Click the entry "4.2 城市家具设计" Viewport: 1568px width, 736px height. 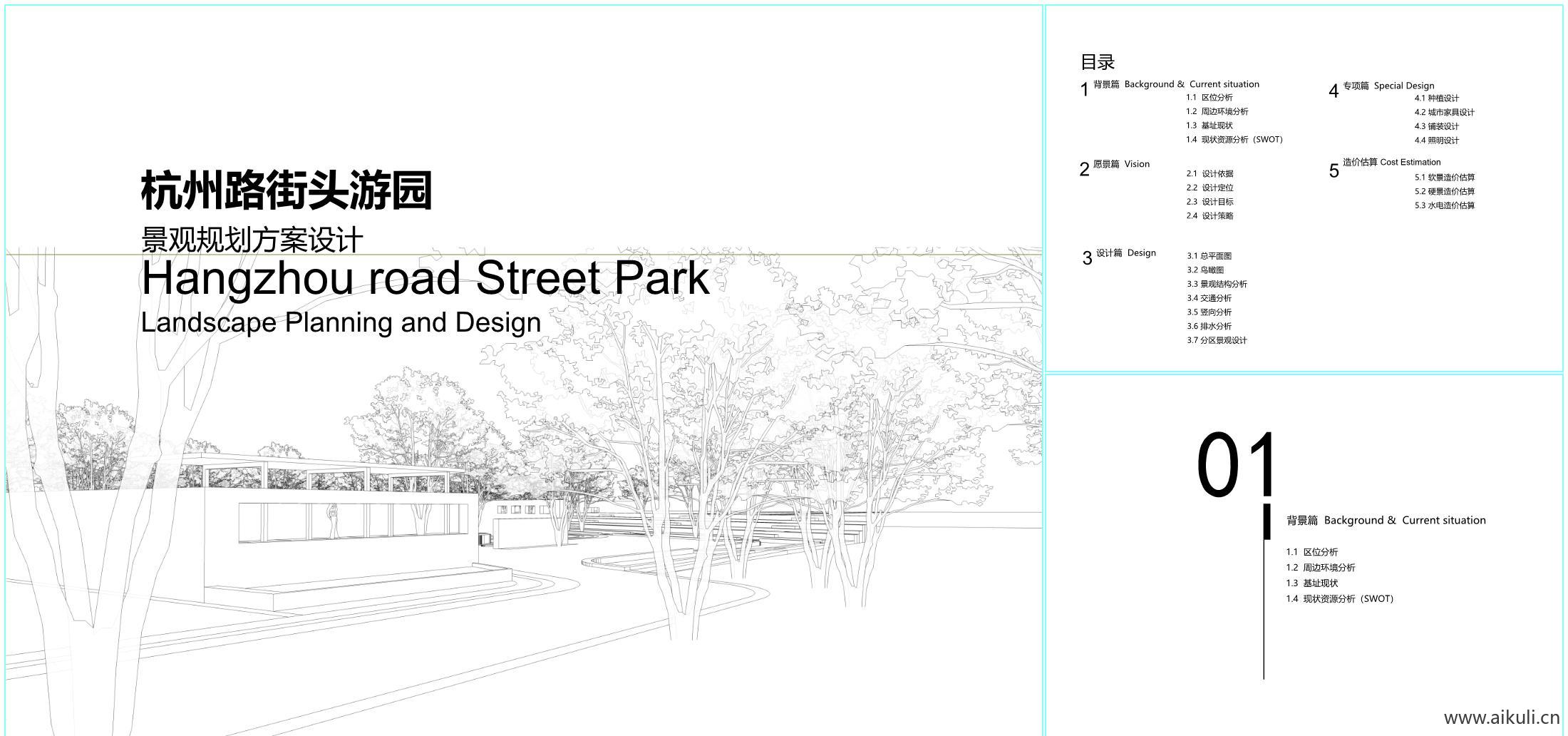(x=1444, y=112)
